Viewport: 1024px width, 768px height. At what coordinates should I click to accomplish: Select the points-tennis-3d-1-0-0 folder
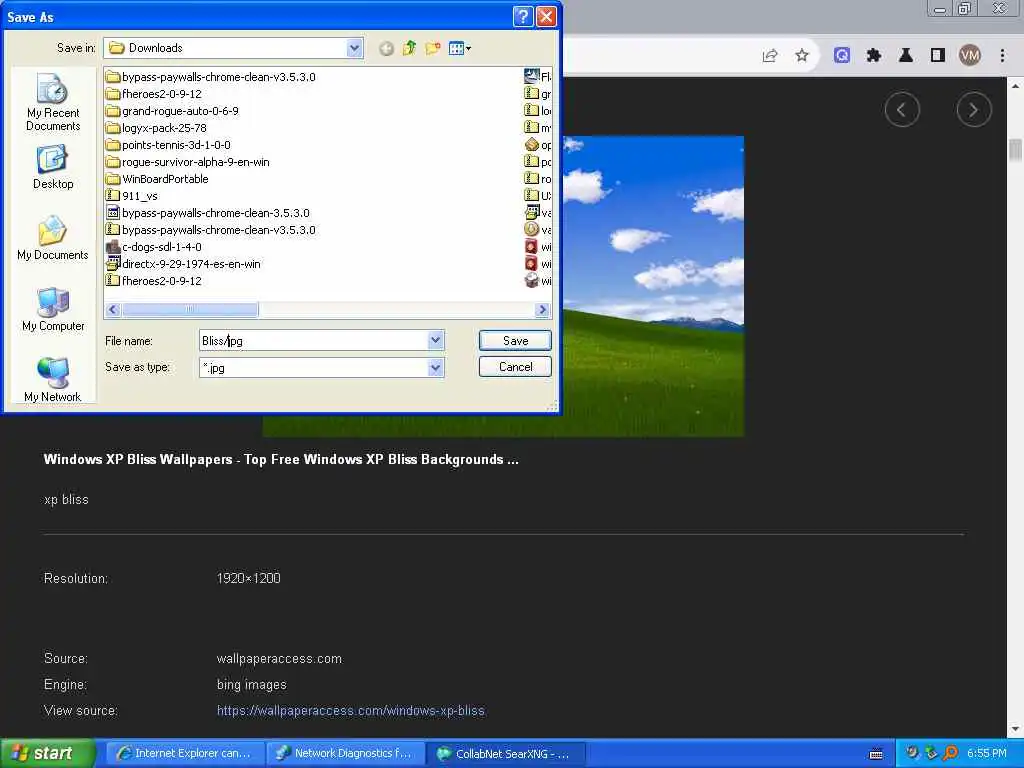pyautogui.click(x=168, y=145)
